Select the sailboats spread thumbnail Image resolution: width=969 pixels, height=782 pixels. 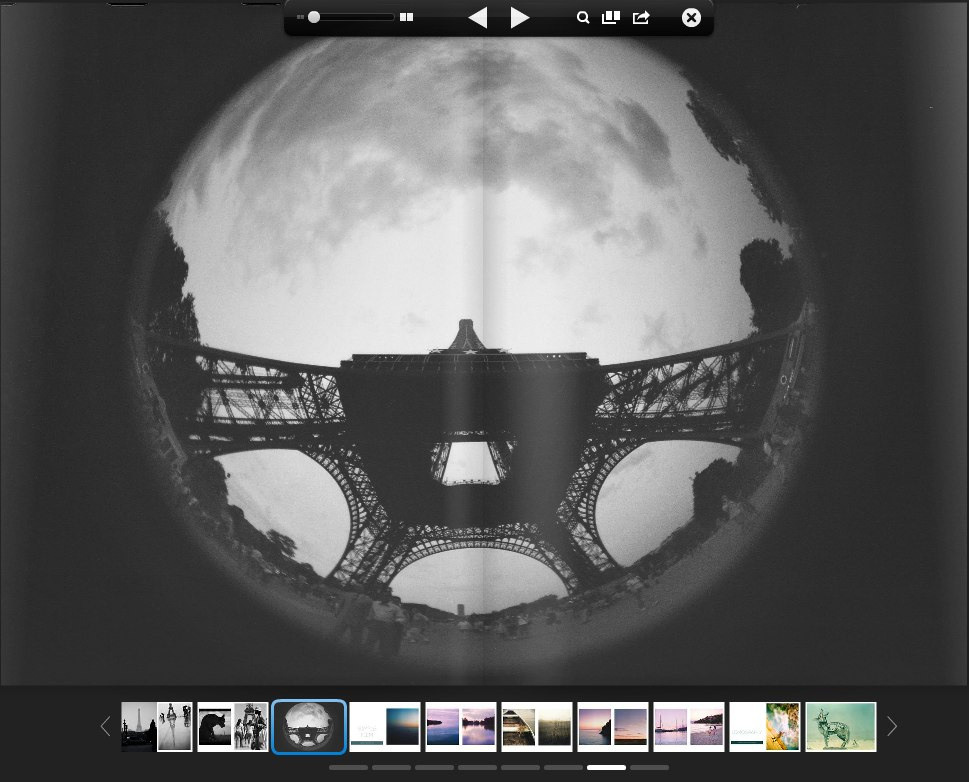pyautogui.click(x=689, y=727)
